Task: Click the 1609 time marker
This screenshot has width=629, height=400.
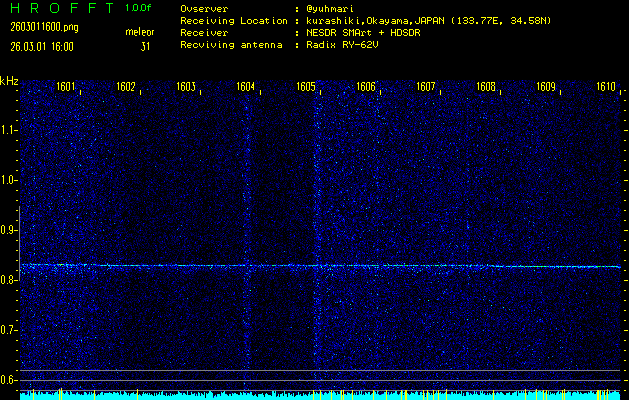Action: [546, 86]
